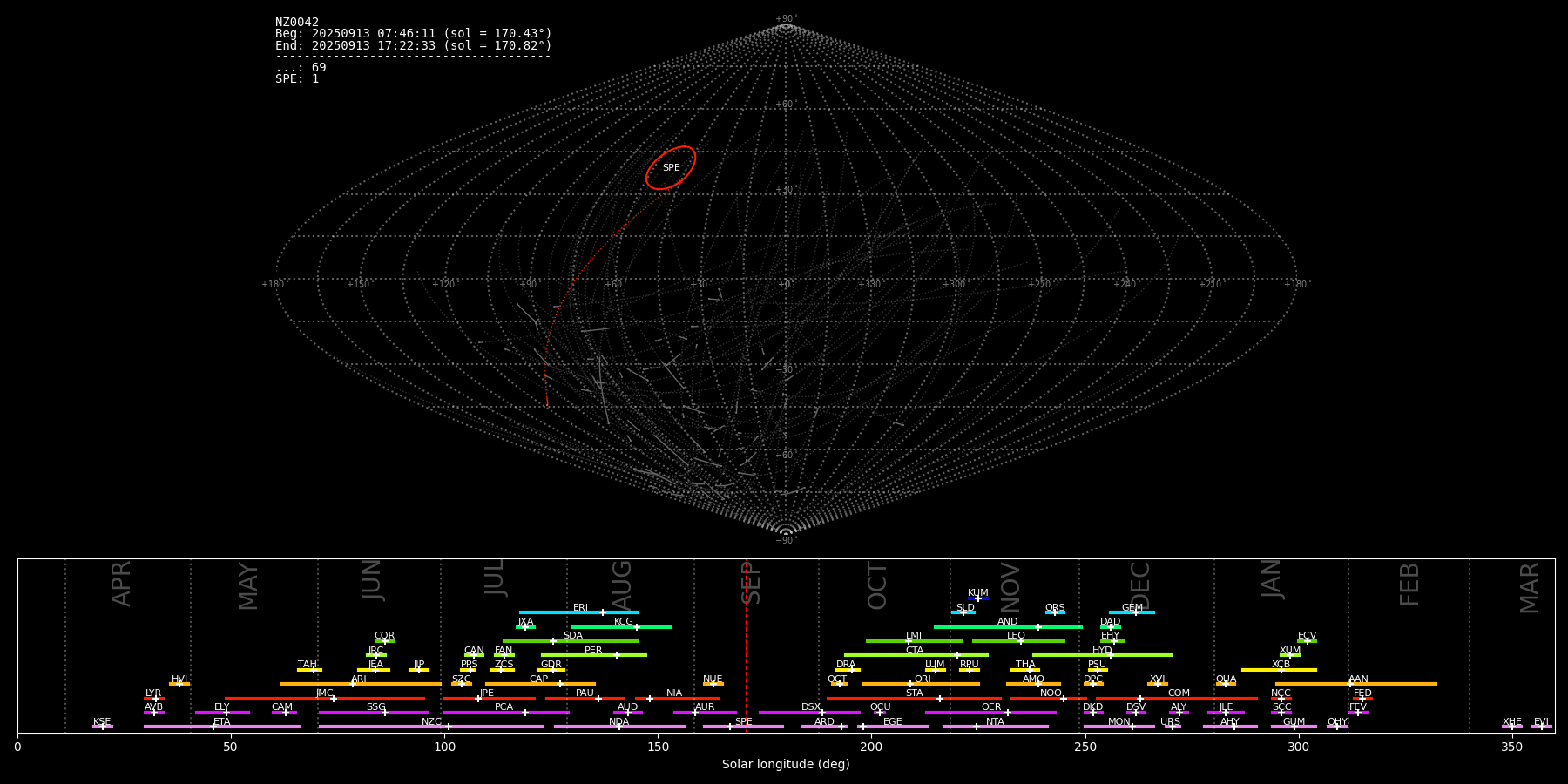Select the DSX purple shower bar

coord(809,713)
